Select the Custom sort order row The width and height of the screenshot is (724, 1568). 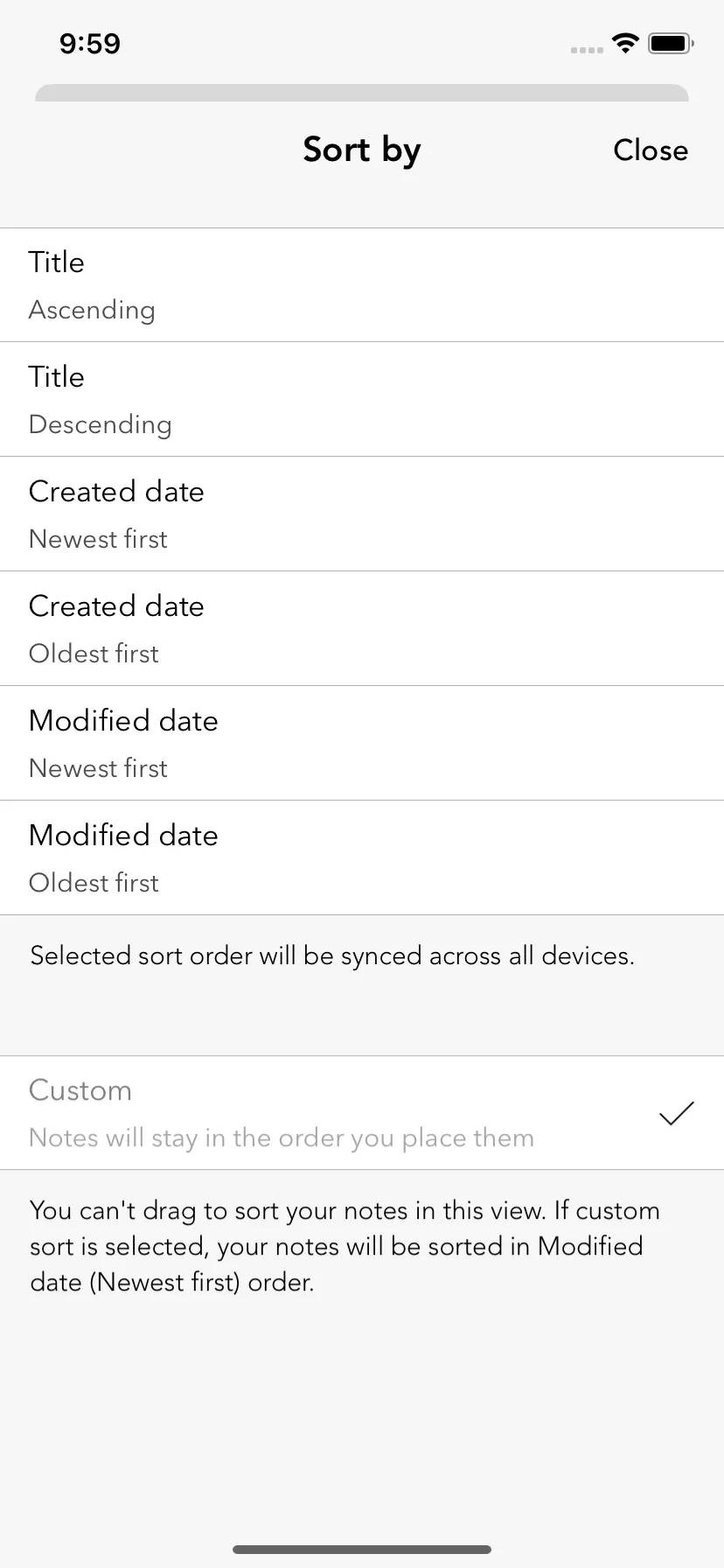(362, 1113)
